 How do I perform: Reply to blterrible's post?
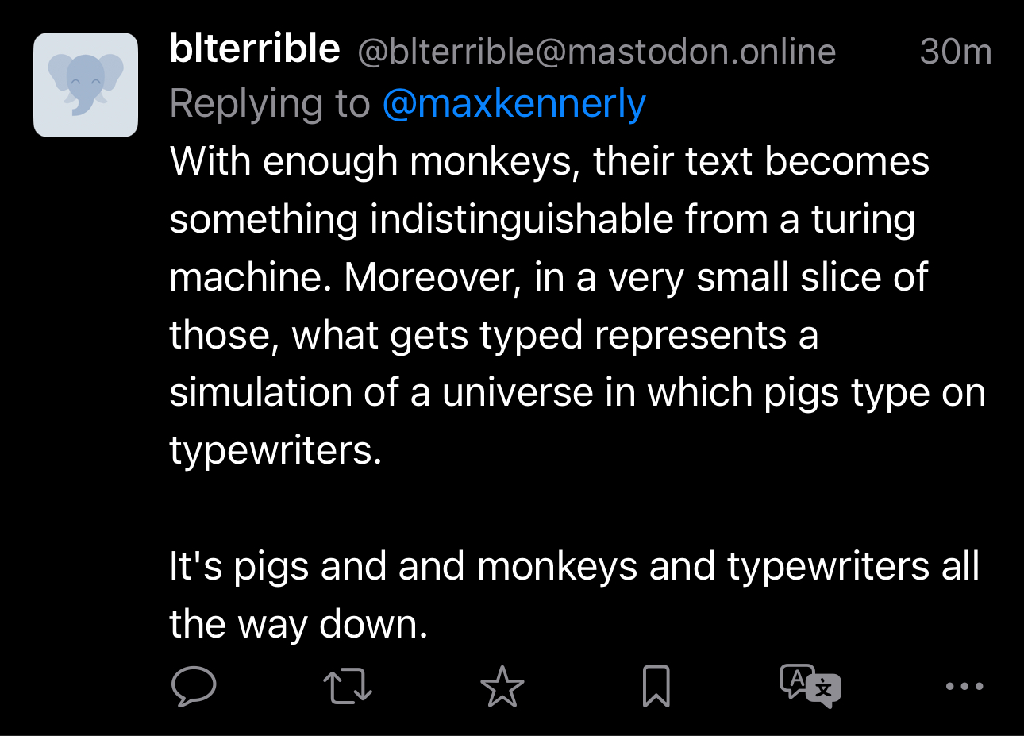[x=194, y=686]
